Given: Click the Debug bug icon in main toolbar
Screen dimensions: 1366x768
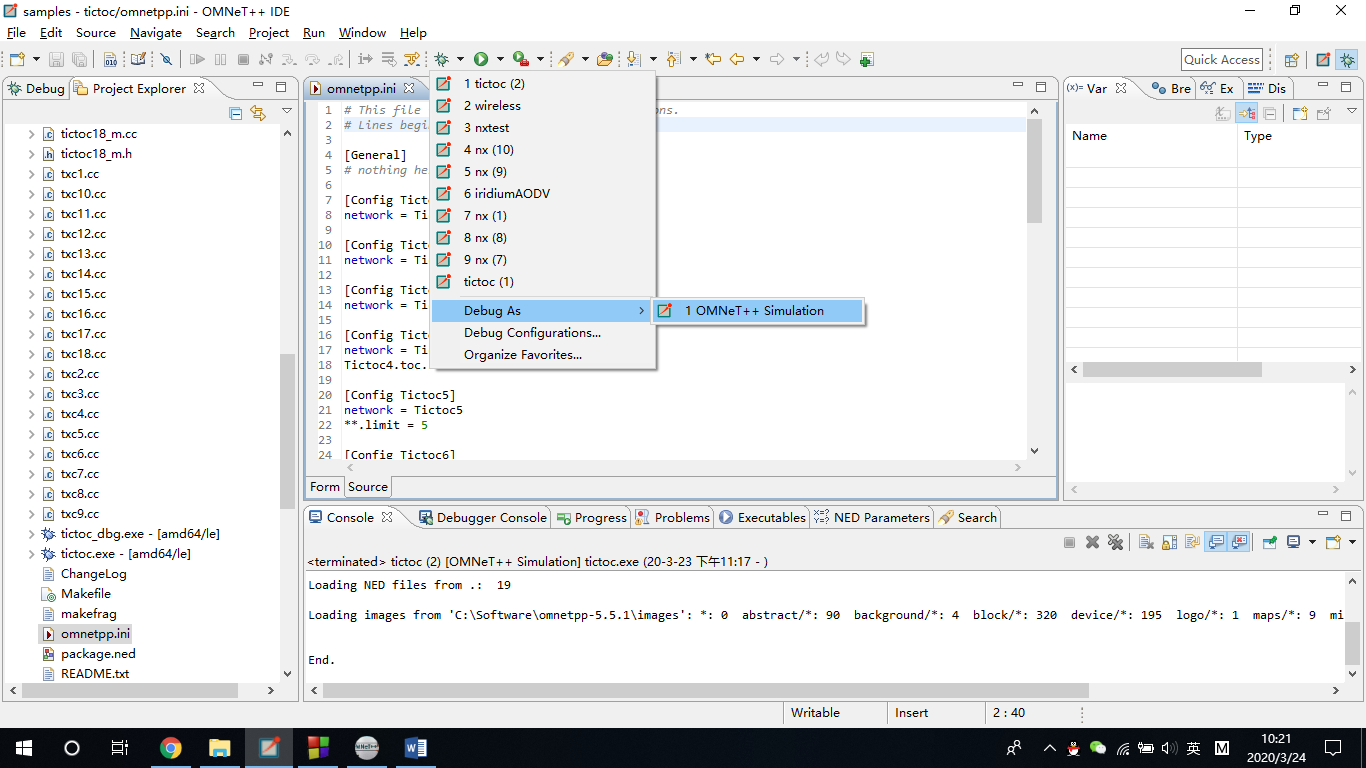Looking at the screenshot, I should coord(441,60).
